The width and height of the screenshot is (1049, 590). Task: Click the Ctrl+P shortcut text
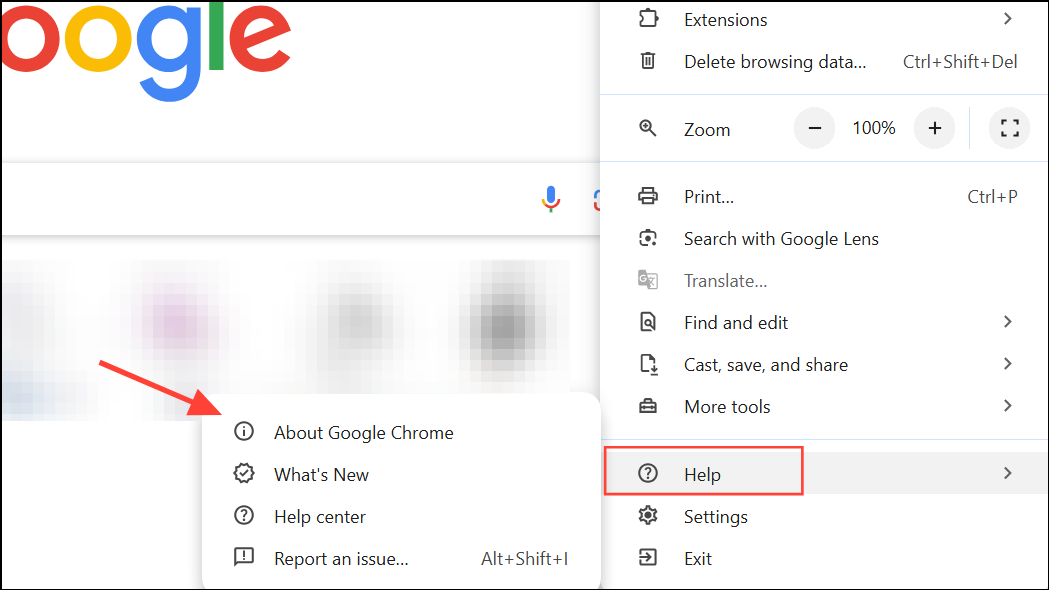pyautogui.click(x=992, y=197)
